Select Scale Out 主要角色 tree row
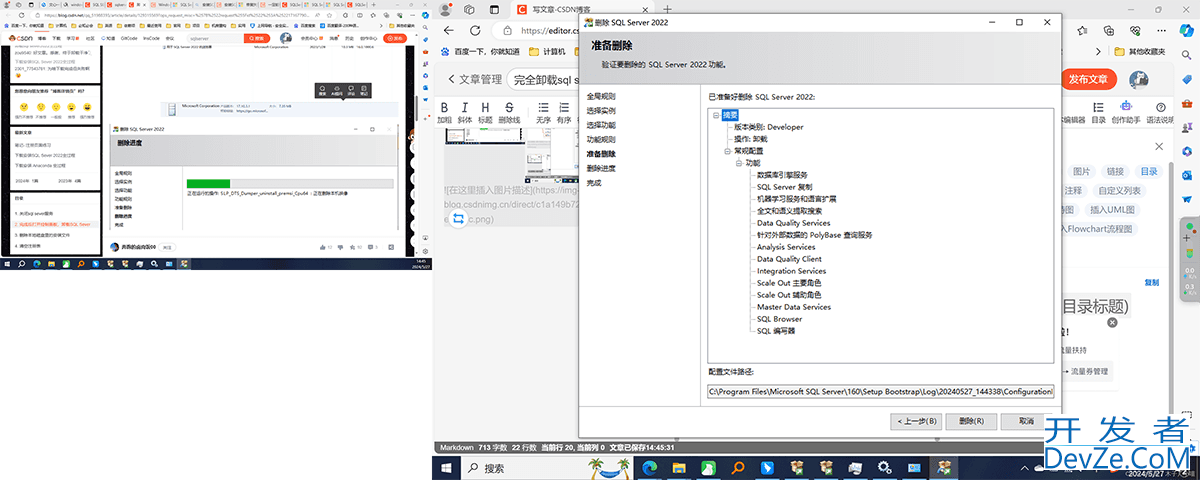1200x480 pixels. [x=789, y=283]
